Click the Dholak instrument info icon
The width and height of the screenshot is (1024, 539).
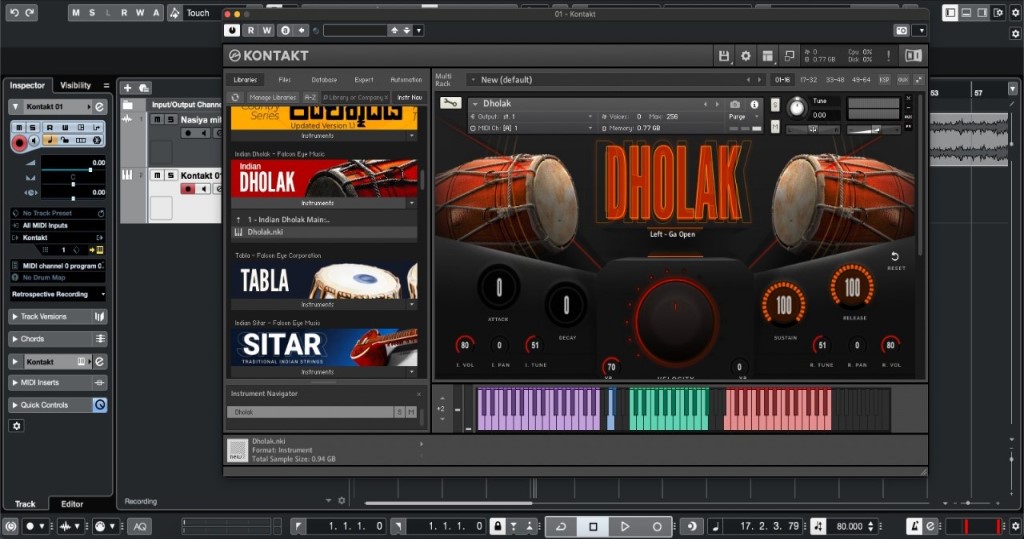click(754, 104)
